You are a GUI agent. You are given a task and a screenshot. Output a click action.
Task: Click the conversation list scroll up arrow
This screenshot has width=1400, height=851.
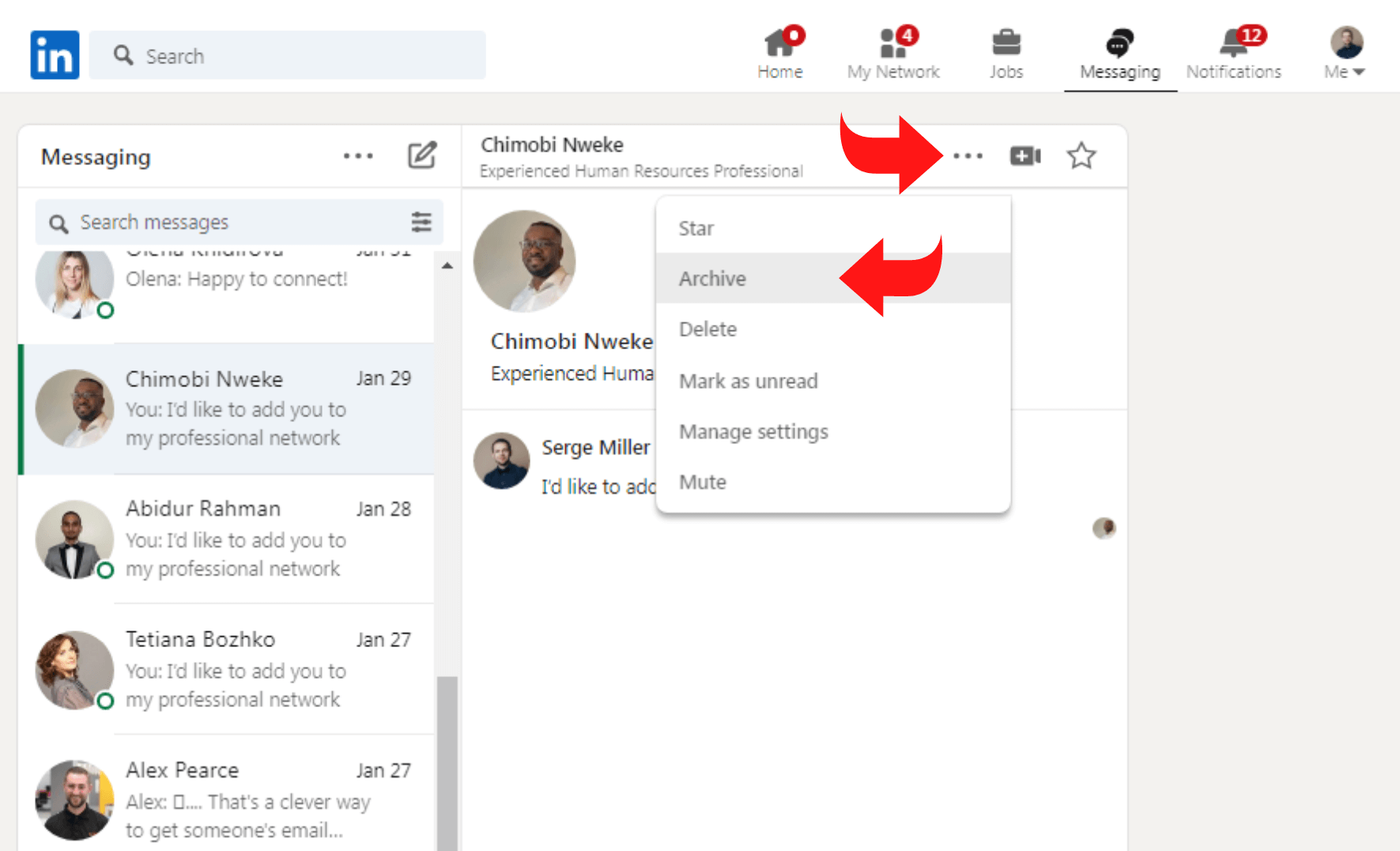point(447,265)
